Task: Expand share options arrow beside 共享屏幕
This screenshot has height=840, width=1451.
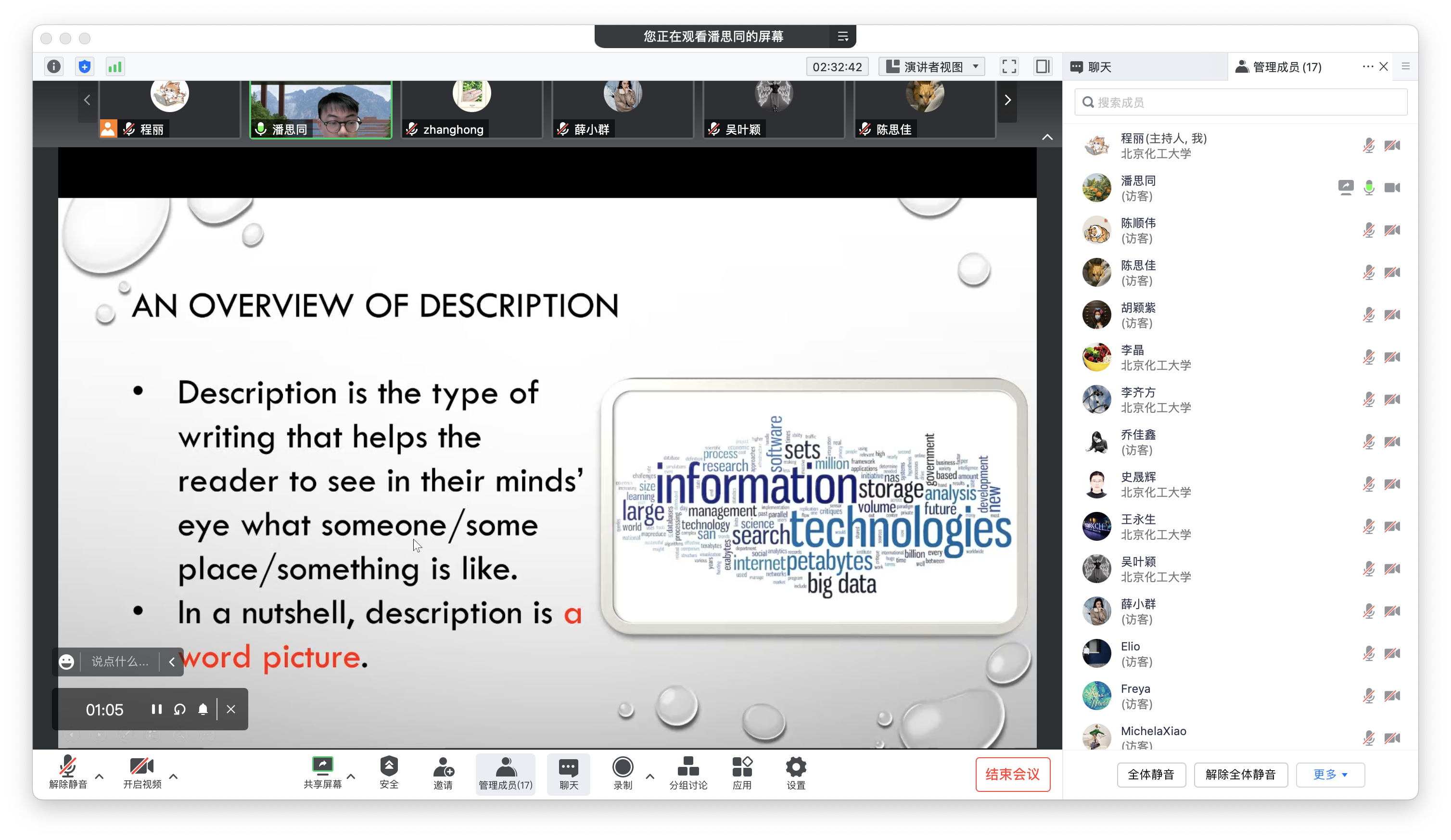Action: [x=351, y=776]
